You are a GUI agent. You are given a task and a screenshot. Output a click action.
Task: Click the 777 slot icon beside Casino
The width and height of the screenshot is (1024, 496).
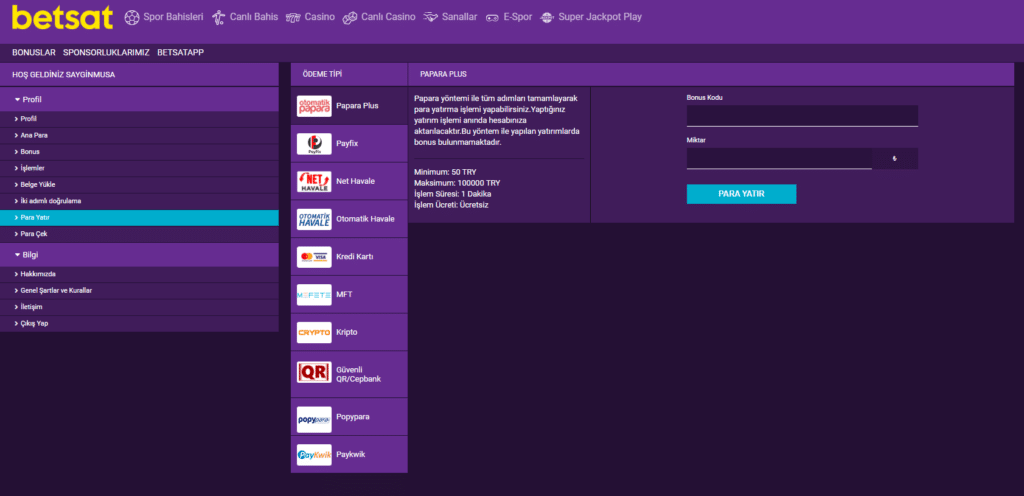tap(293, 18)
